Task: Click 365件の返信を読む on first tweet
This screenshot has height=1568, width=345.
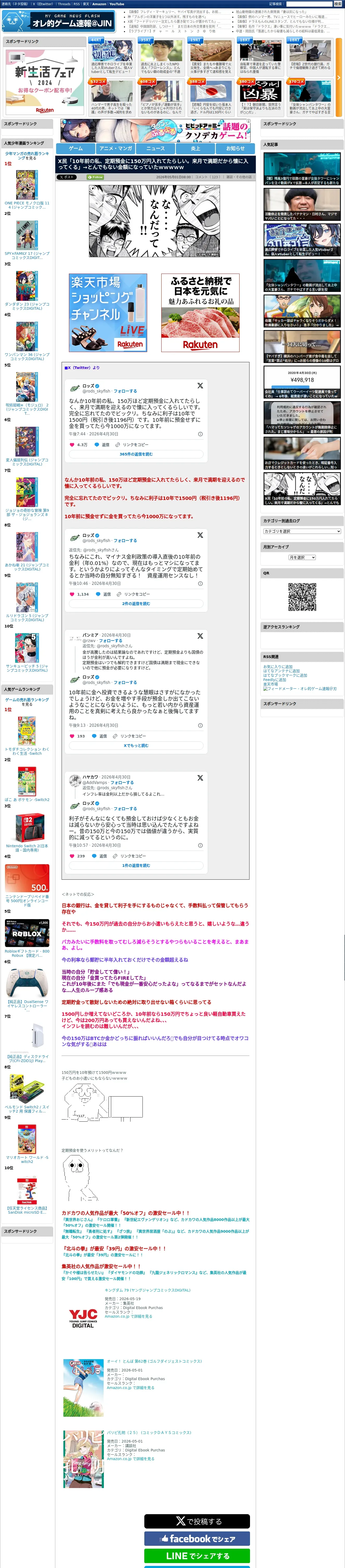Action: point(136,454)
